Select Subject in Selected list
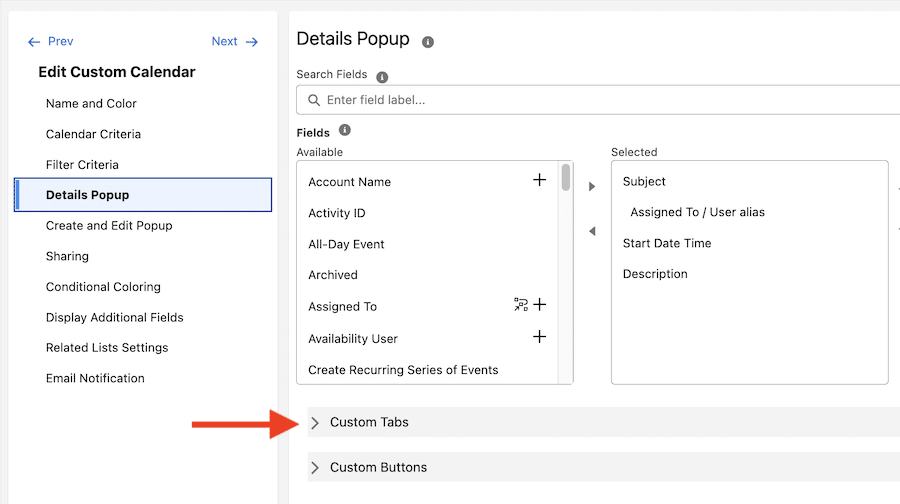Viewport: 900px width, 504px height. (644, 181)
